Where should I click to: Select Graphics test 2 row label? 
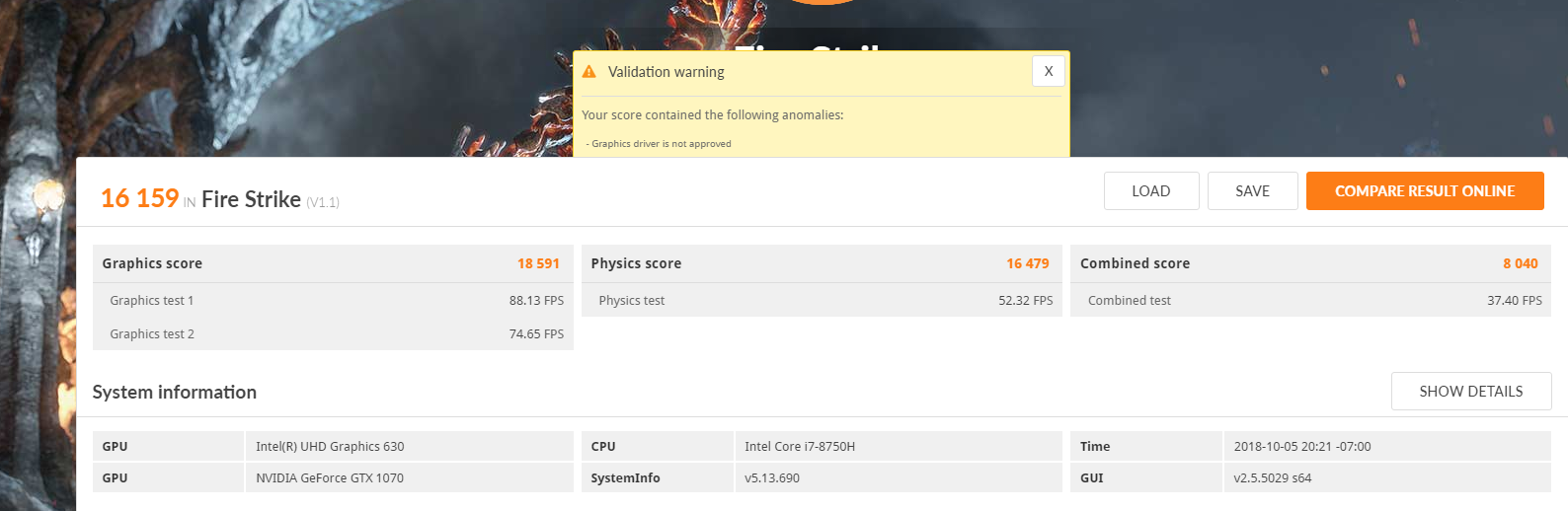tap(152, 334)
